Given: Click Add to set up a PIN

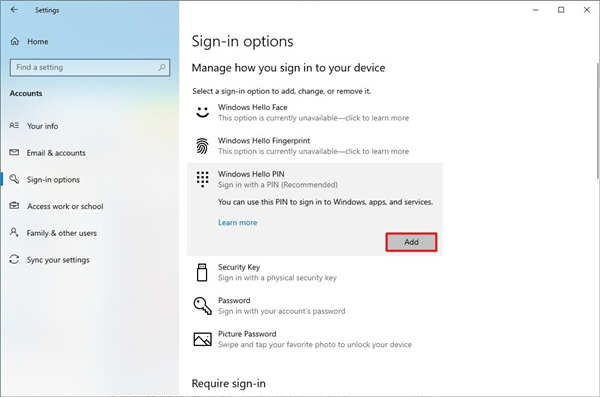Looking at the screenshot, I should [x=411, y=242].
